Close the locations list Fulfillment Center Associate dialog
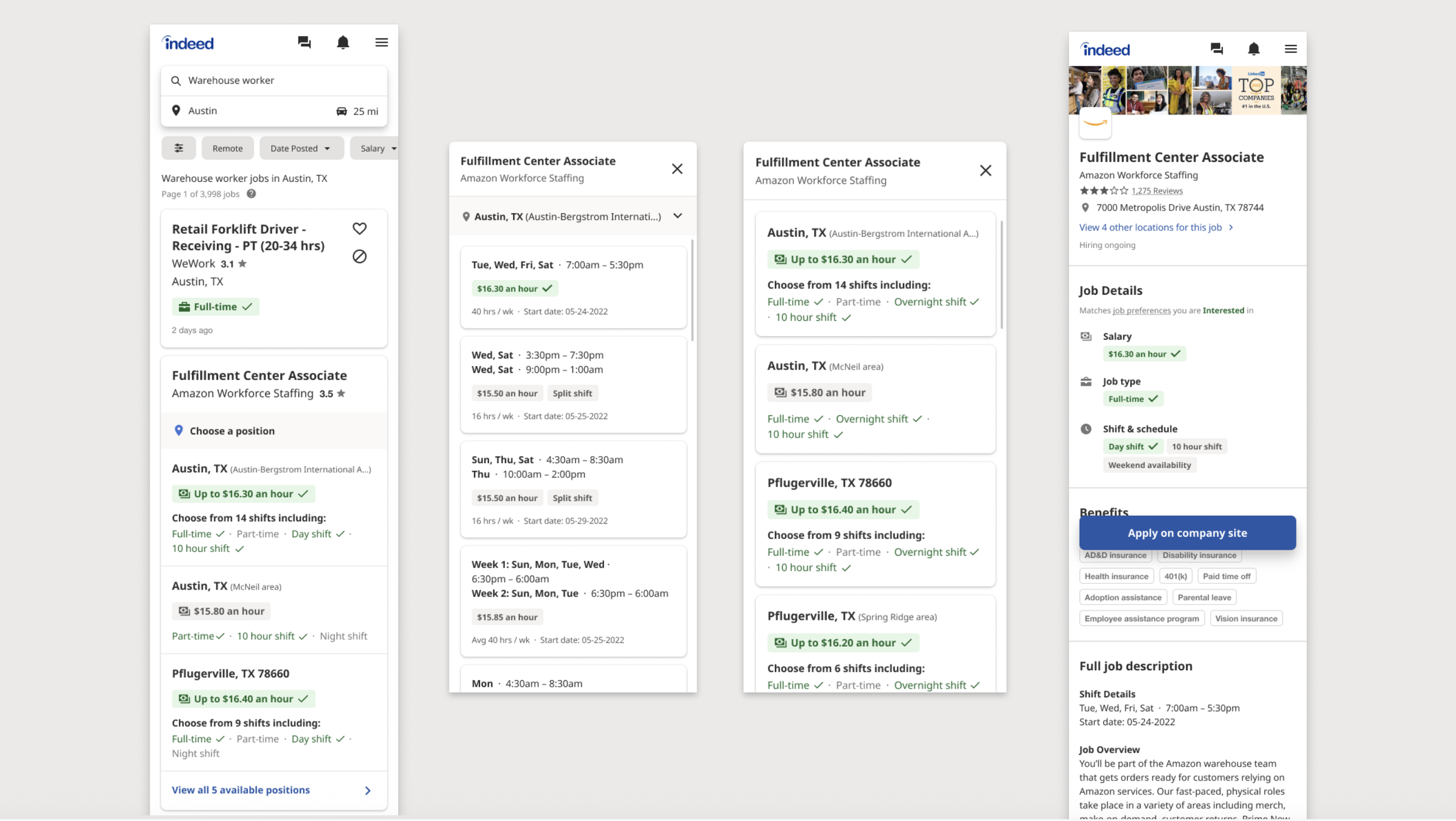This screenshot has width=1456, height=821. [x=985, y=171]
